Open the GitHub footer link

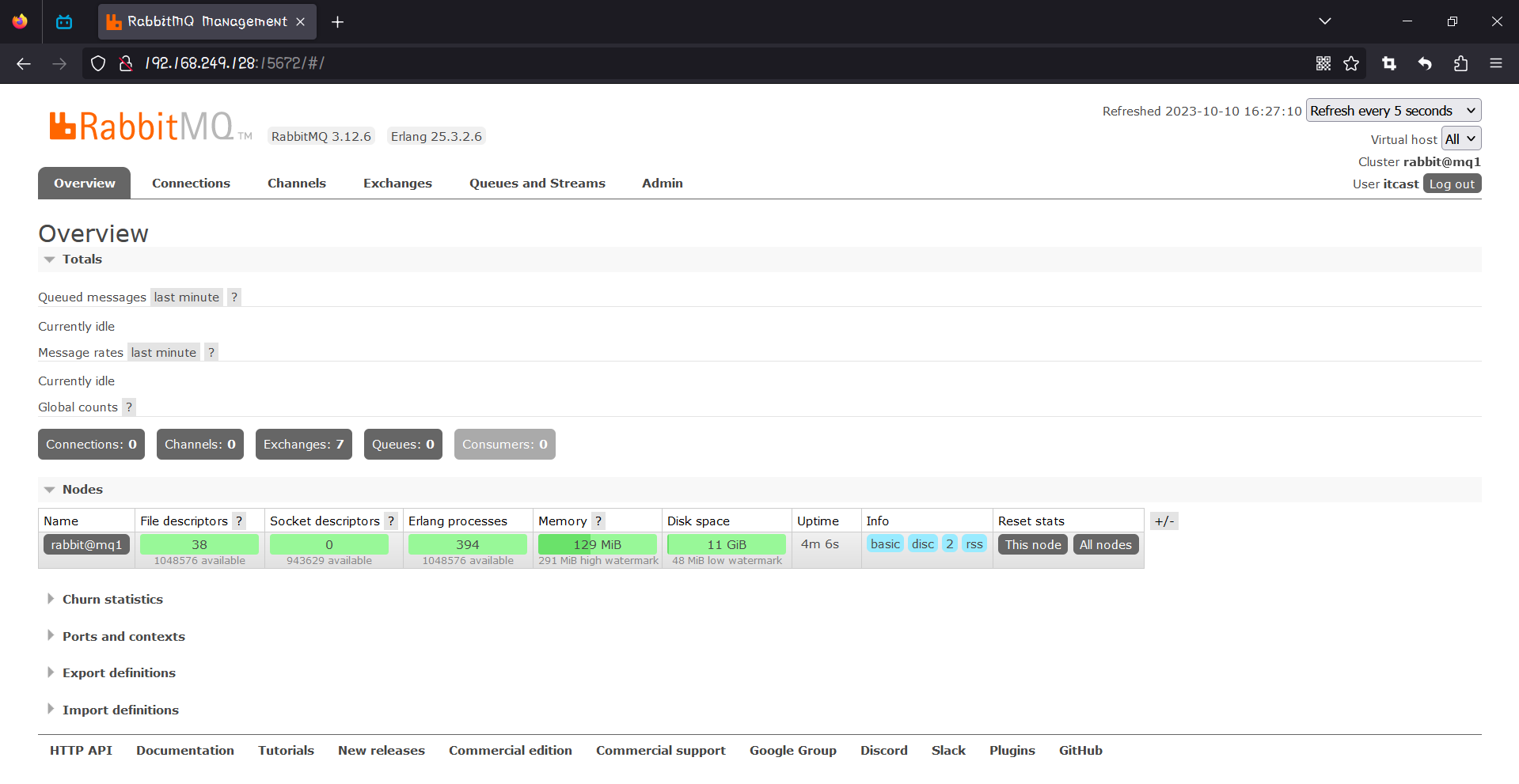pyautogui.click(x=1080, y=751)
